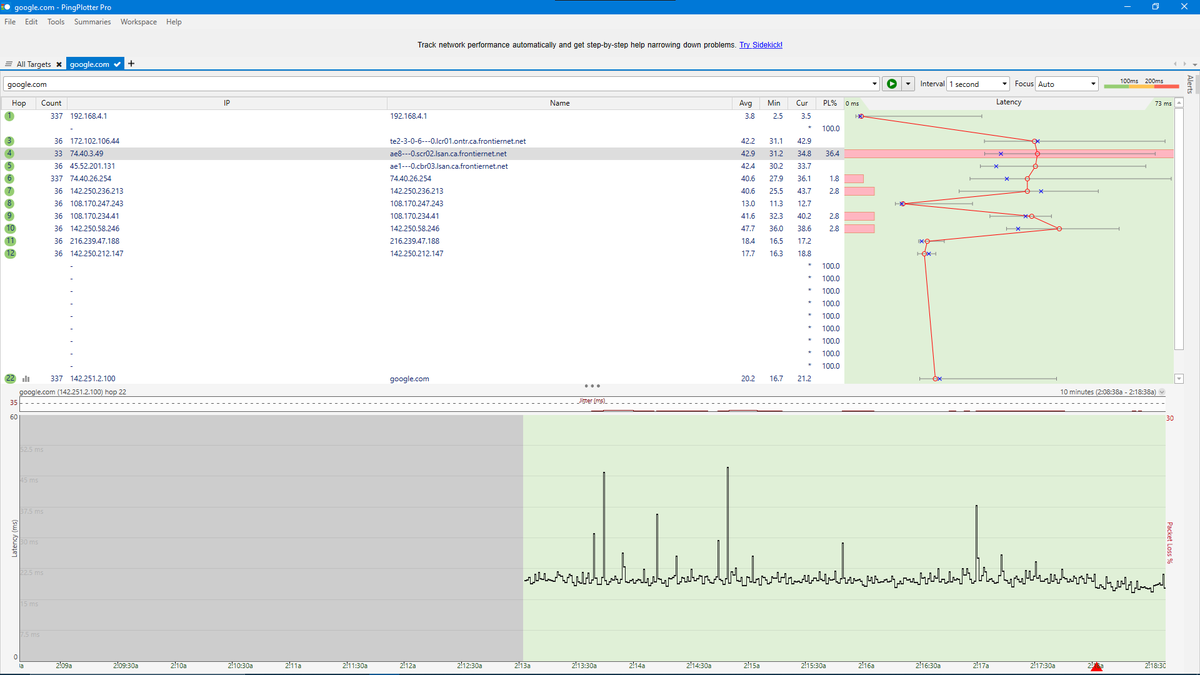Click the Avg column header
The image size is (1200, 675).
click(x=745, y=103)
